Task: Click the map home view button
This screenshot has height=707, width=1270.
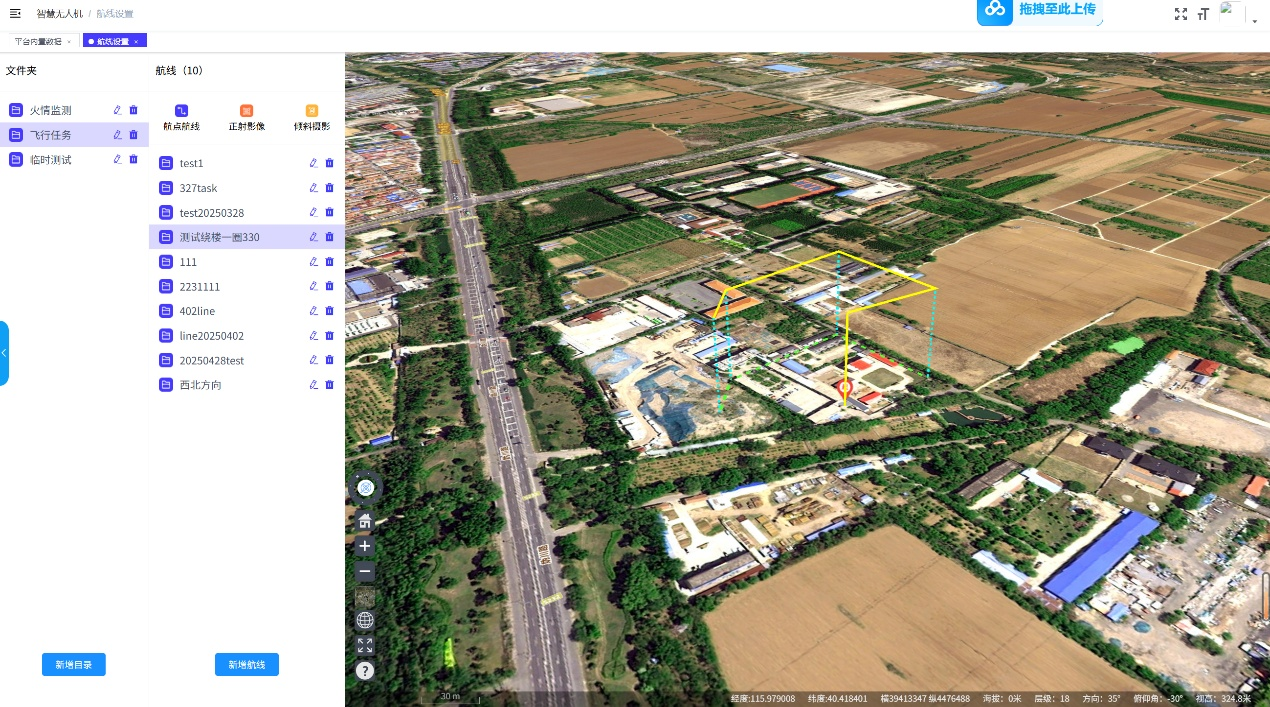Action: click(x=365, y=521)
